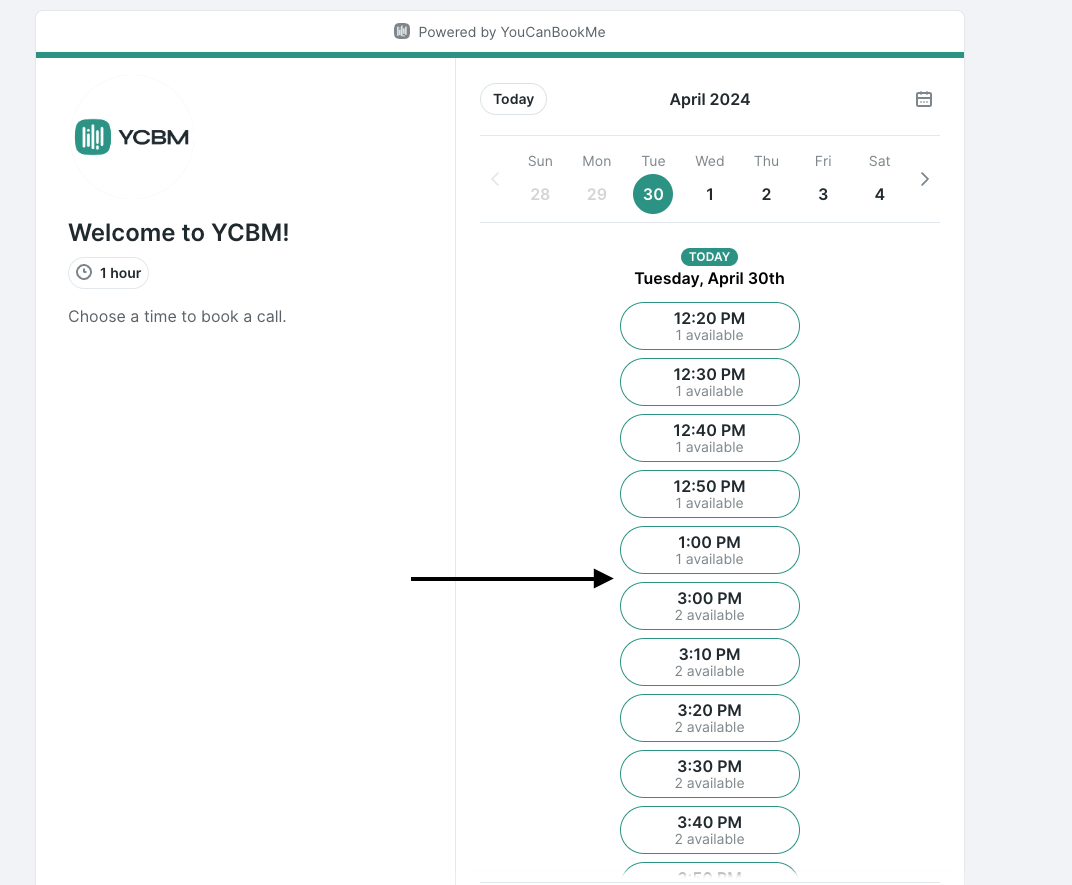Viewport: 1072px width, 885px height.
Task: Click the clock icon in duration badge
Action: click(x=84, y=273)
